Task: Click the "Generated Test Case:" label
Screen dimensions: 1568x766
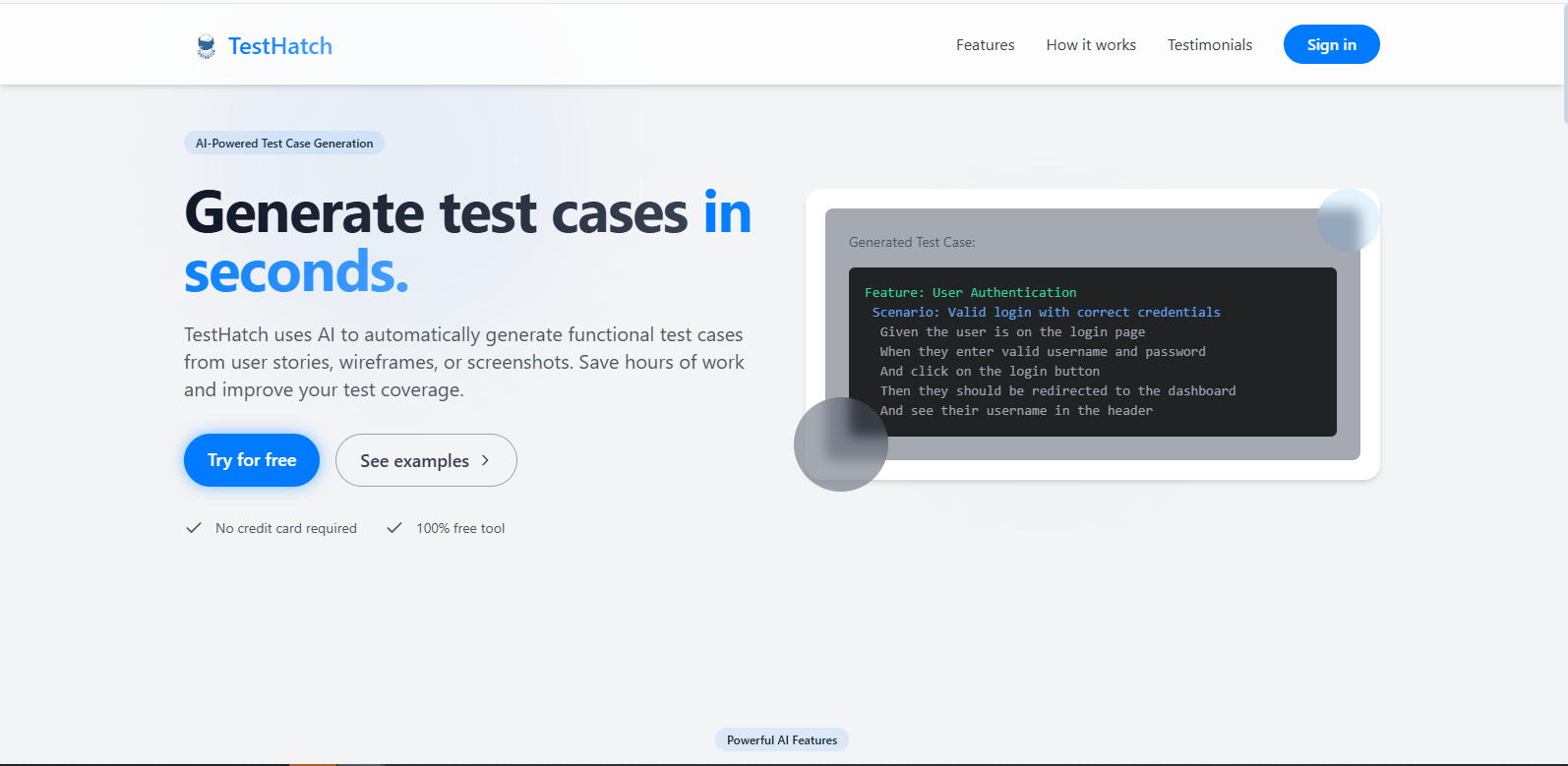Action: [912, 242]
